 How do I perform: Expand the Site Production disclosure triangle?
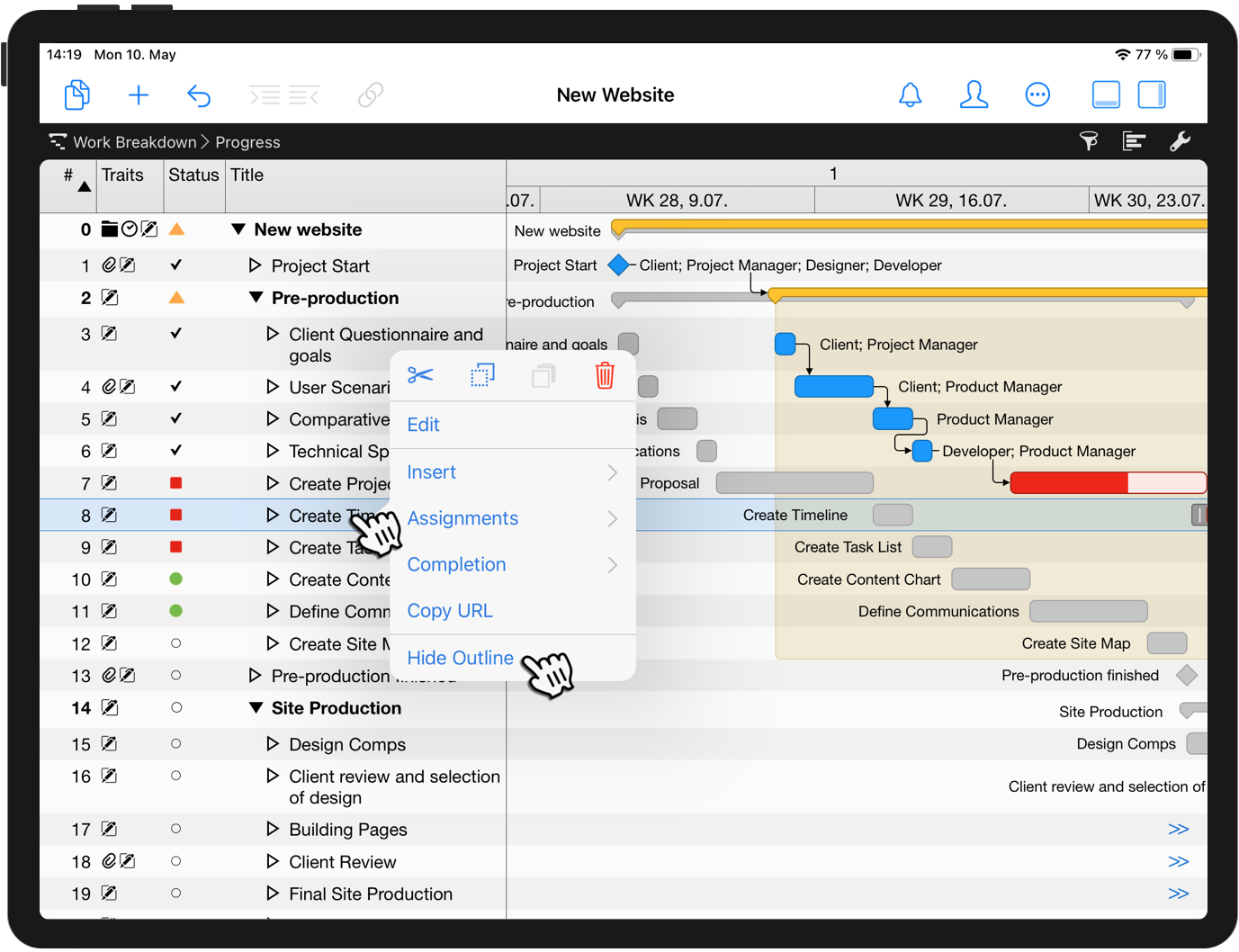coord(255,708)
